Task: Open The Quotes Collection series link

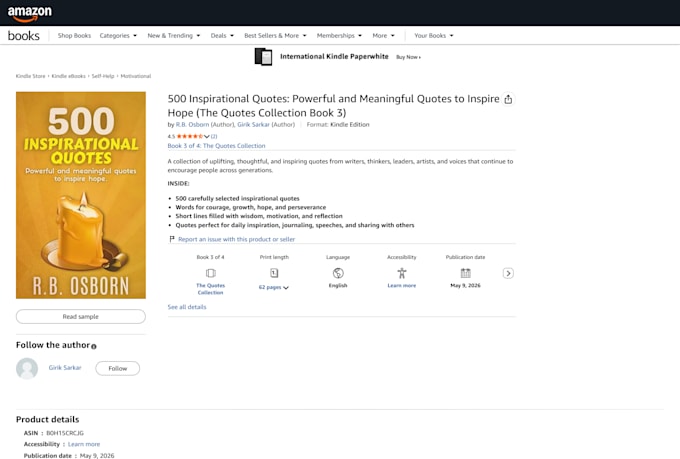Action: pos(210,289)
